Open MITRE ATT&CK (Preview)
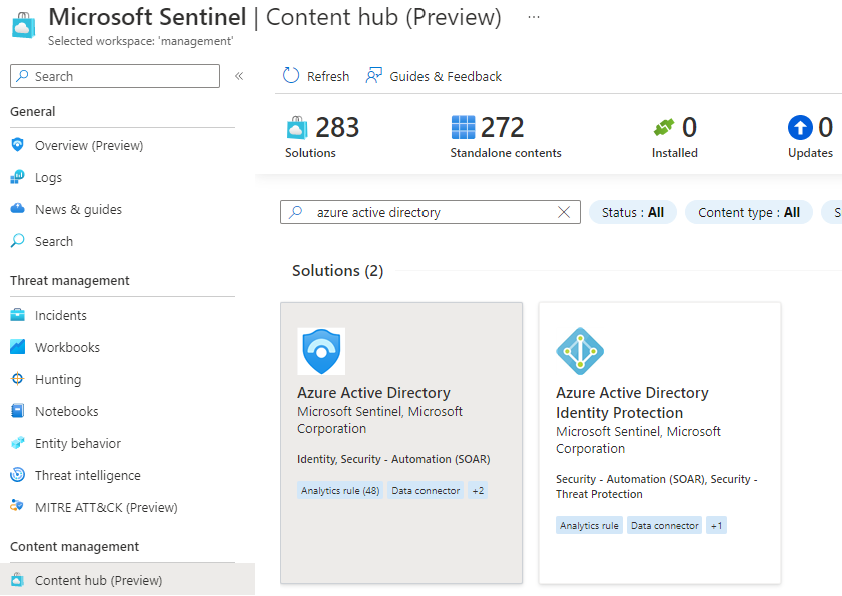This screenshot has width=842, height=596. pos(106,507)
